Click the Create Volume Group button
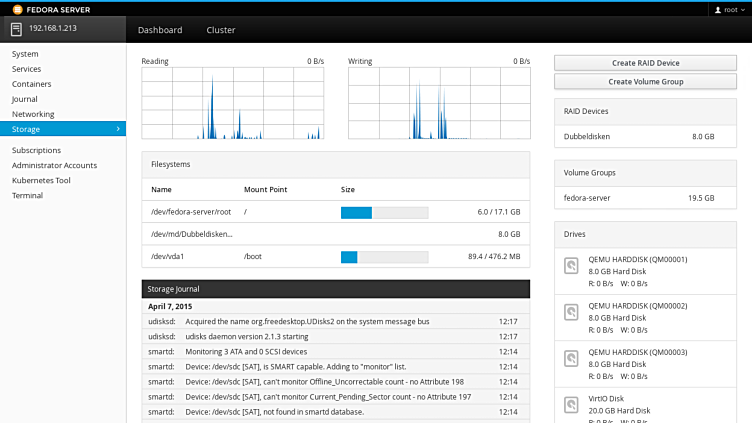Image resolution: width=752 pixels, height=423 pixels. coord(645,81)
